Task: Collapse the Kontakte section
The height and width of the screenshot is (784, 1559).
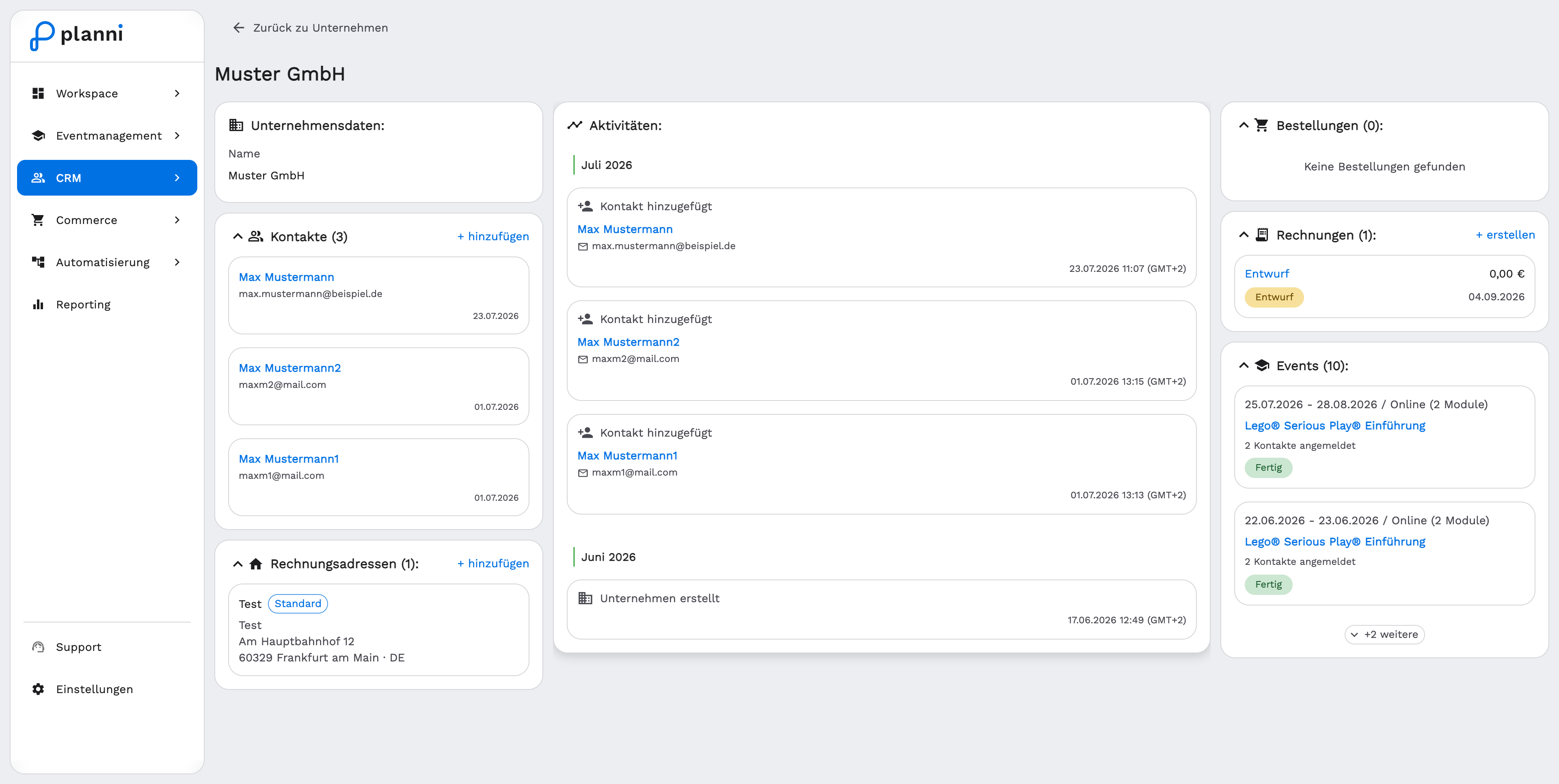Action: pos(238,237)
